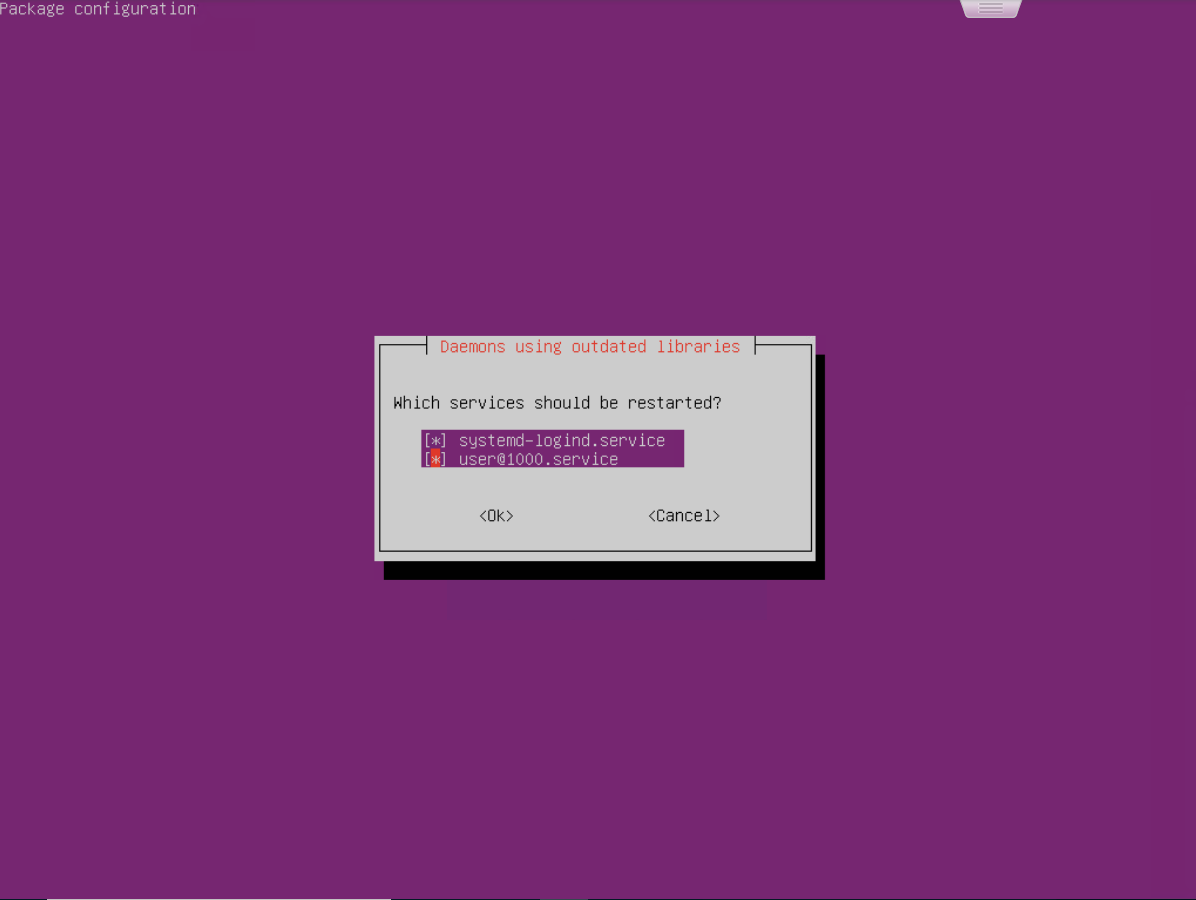
Task: Click the "Daemons using outdated libraries" title
Action: tap(590, 346)
